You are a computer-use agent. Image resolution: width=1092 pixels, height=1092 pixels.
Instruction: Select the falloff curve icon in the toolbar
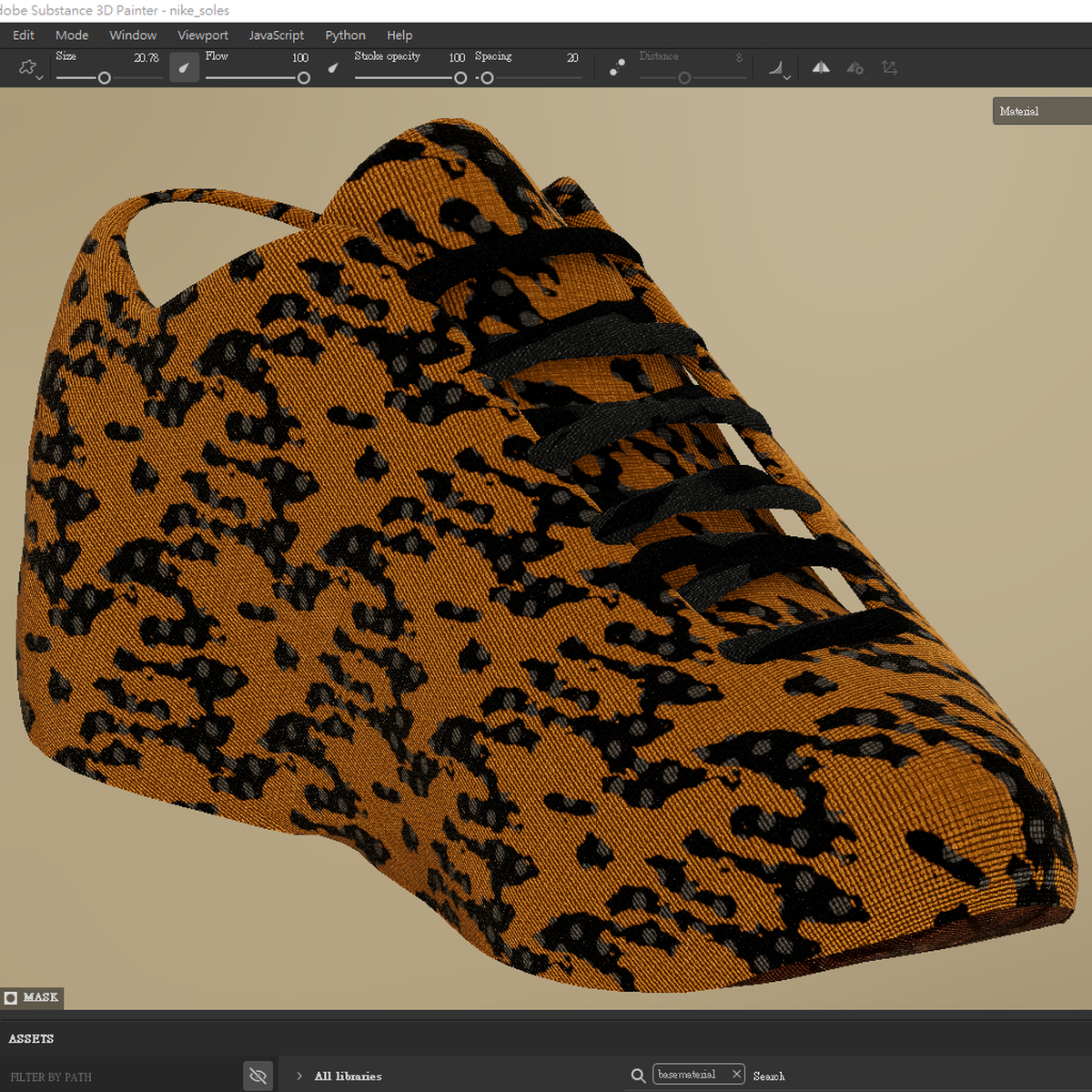pos(773,66)
